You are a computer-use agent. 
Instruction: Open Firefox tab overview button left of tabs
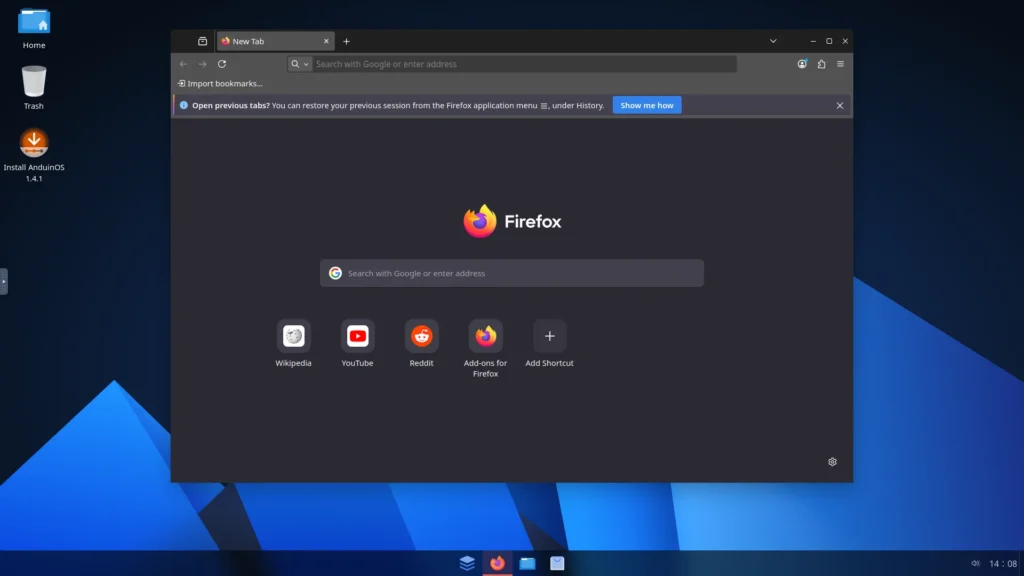click(x=202, y=41)
